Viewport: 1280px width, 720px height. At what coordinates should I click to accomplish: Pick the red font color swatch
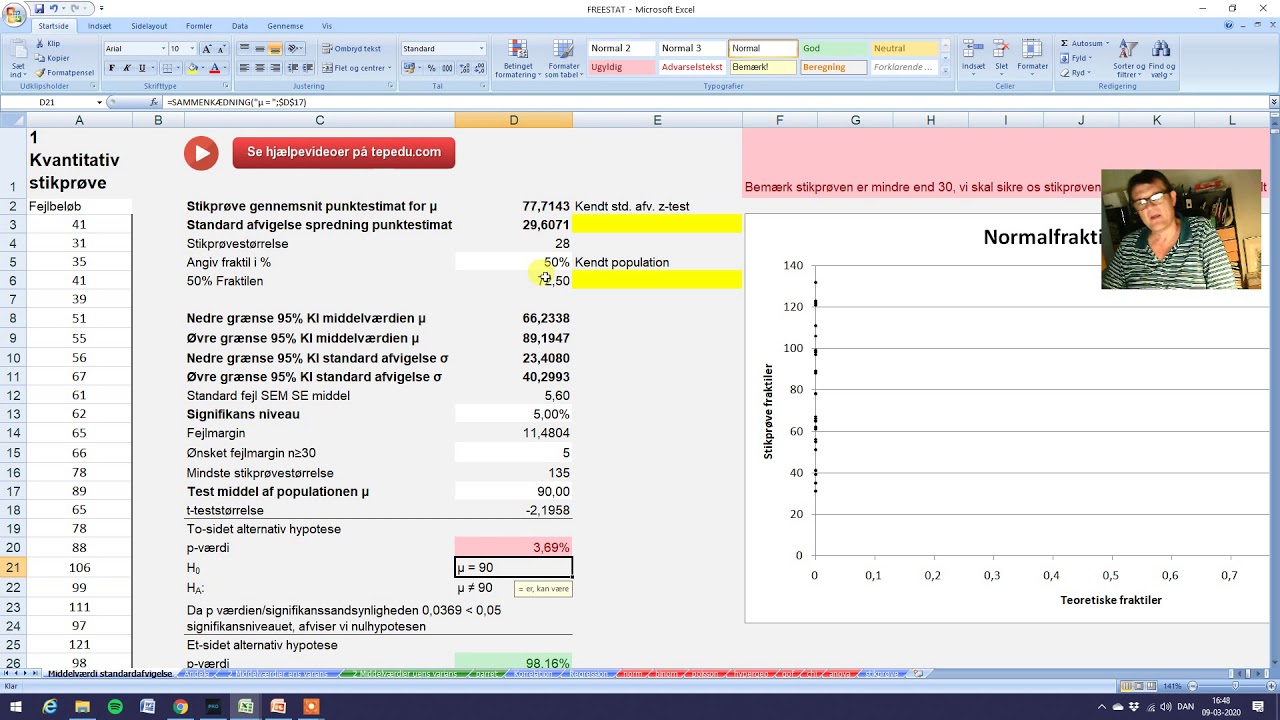click(214, 68)
